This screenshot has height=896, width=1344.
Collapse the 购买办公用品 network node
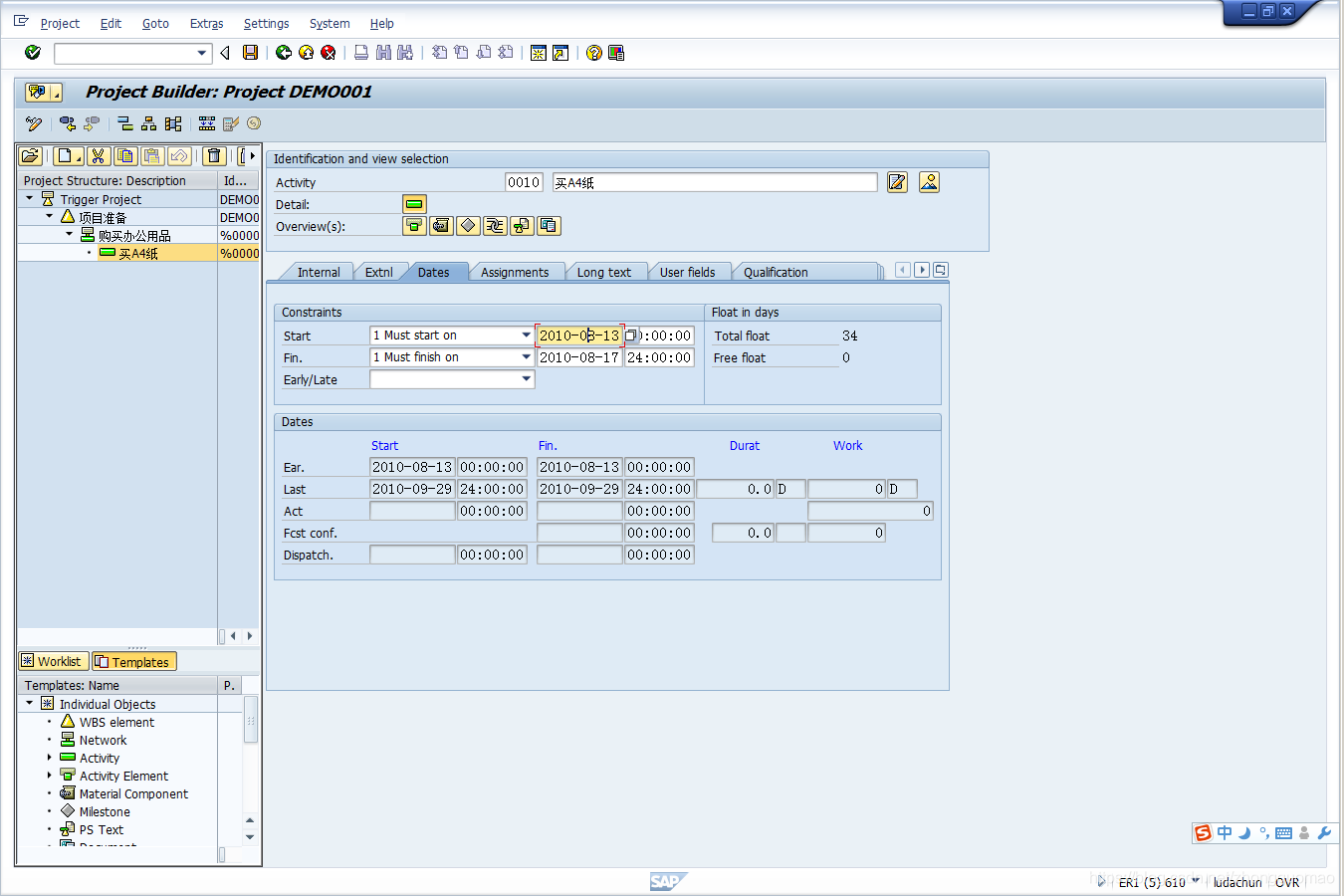[x=69, y=234]
